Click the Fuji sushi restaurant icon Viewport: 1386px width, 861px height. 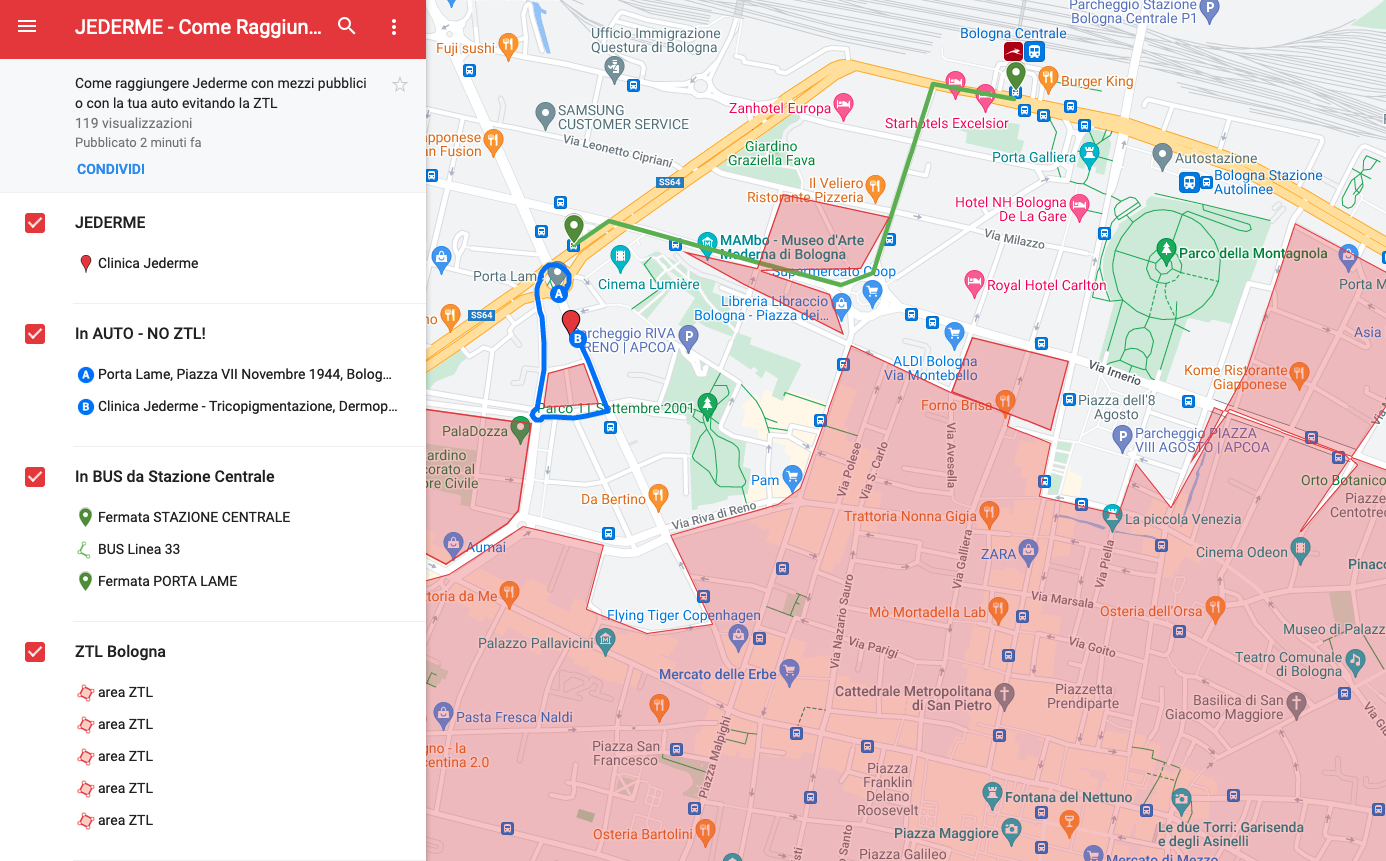click(x=508, y=43)
